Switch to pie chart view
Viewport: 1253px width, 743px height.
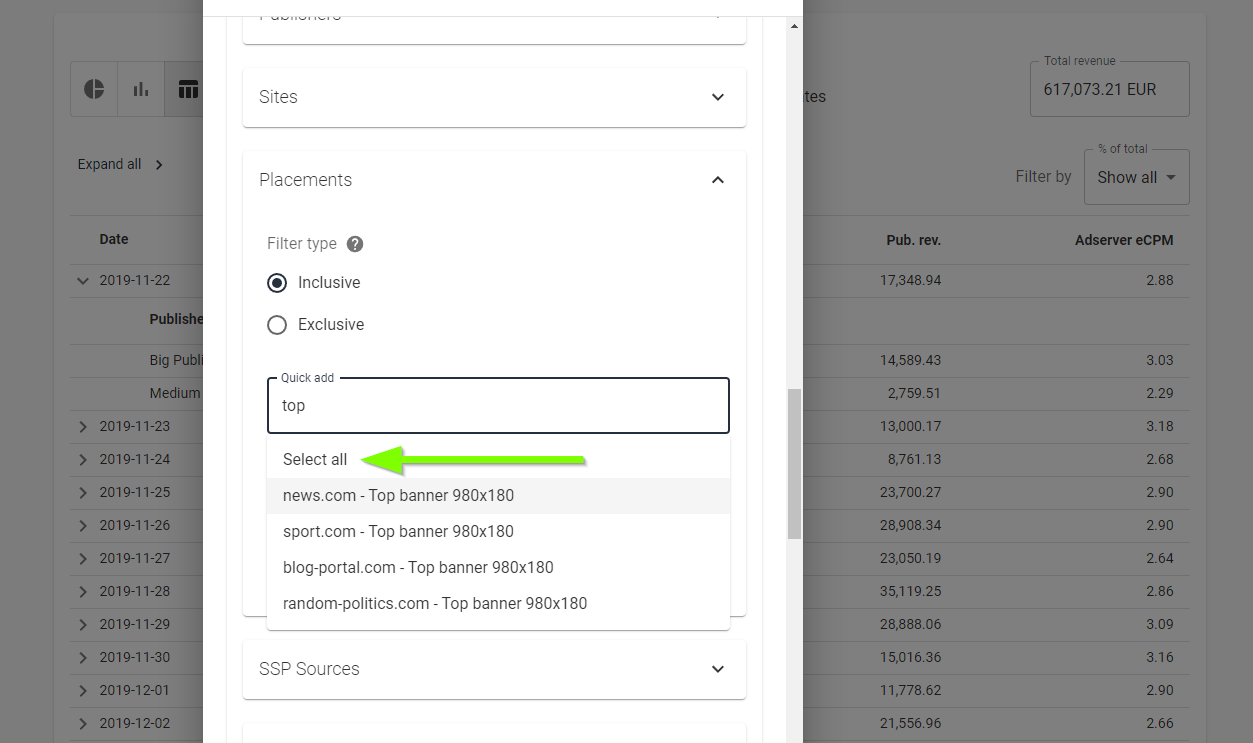point(94,89)
